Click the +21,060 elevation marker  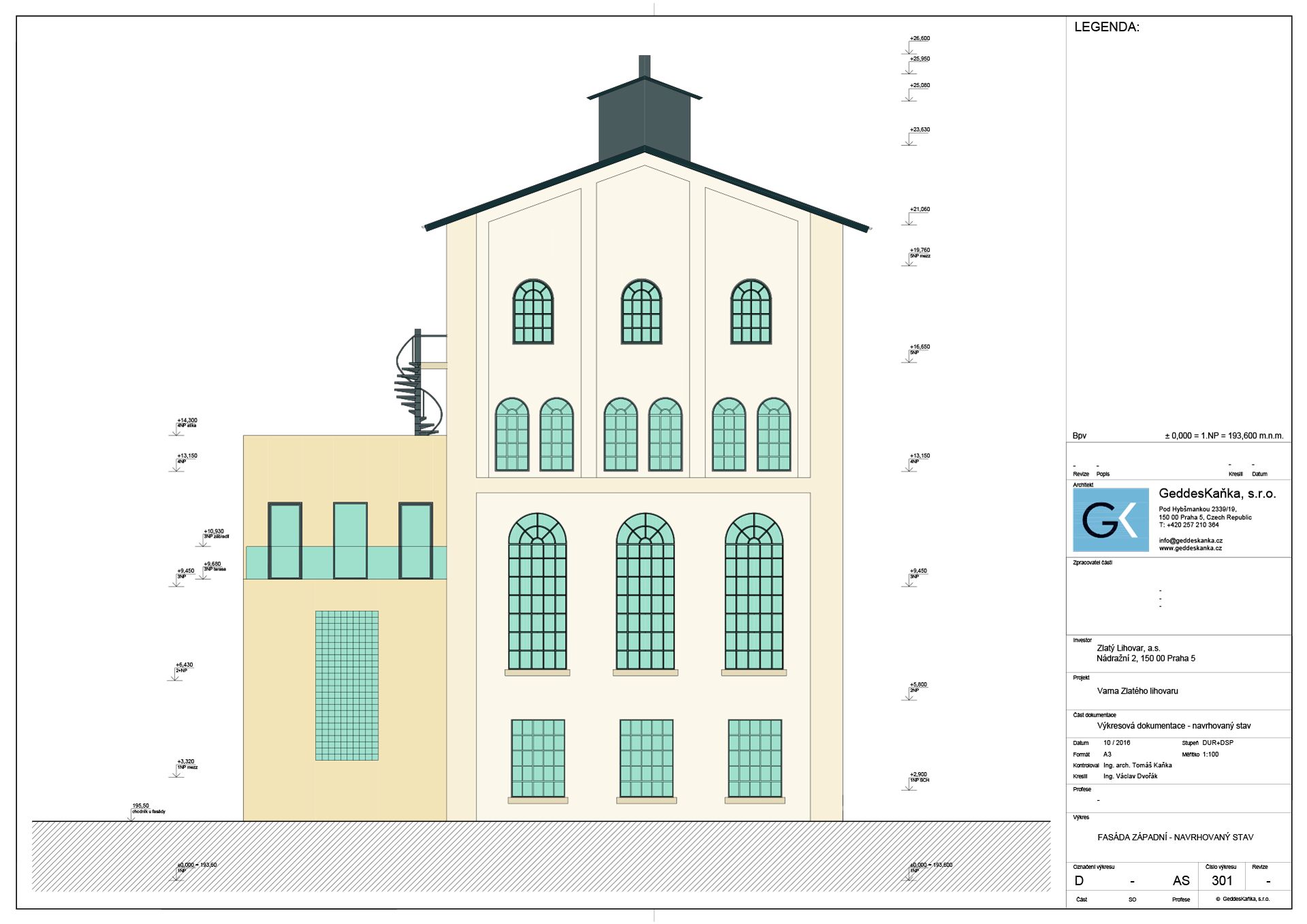click(919, 210)
